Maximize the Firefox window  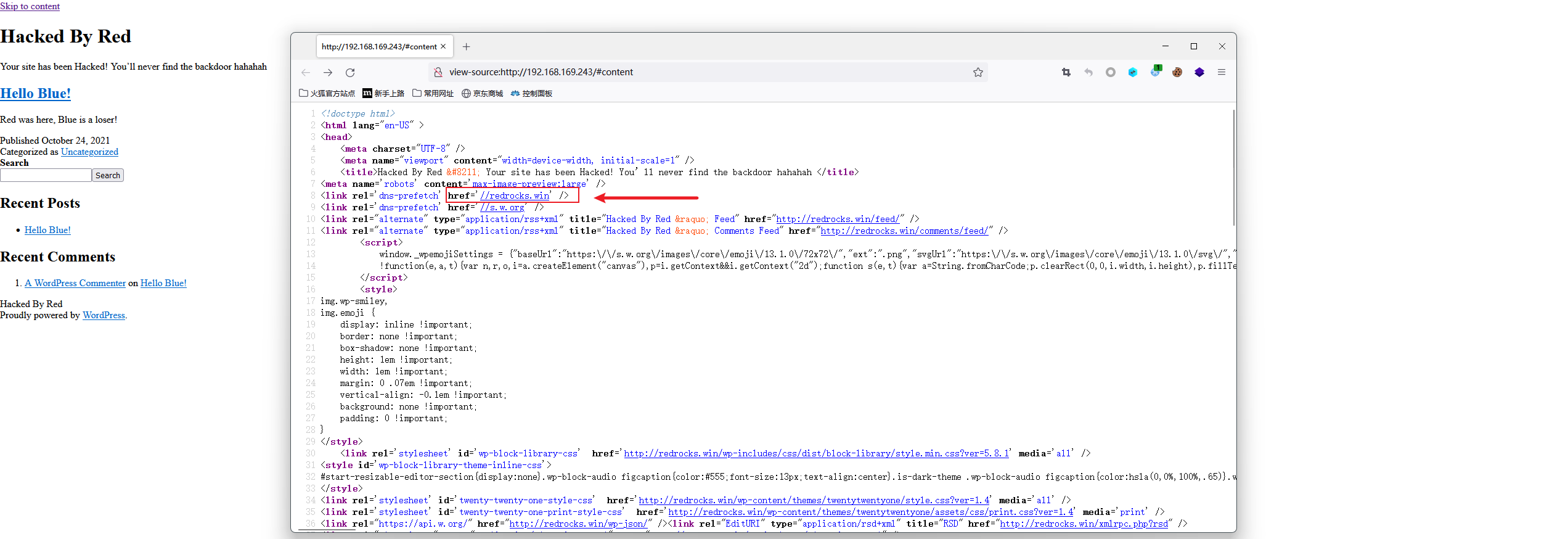click(1194, 46)
